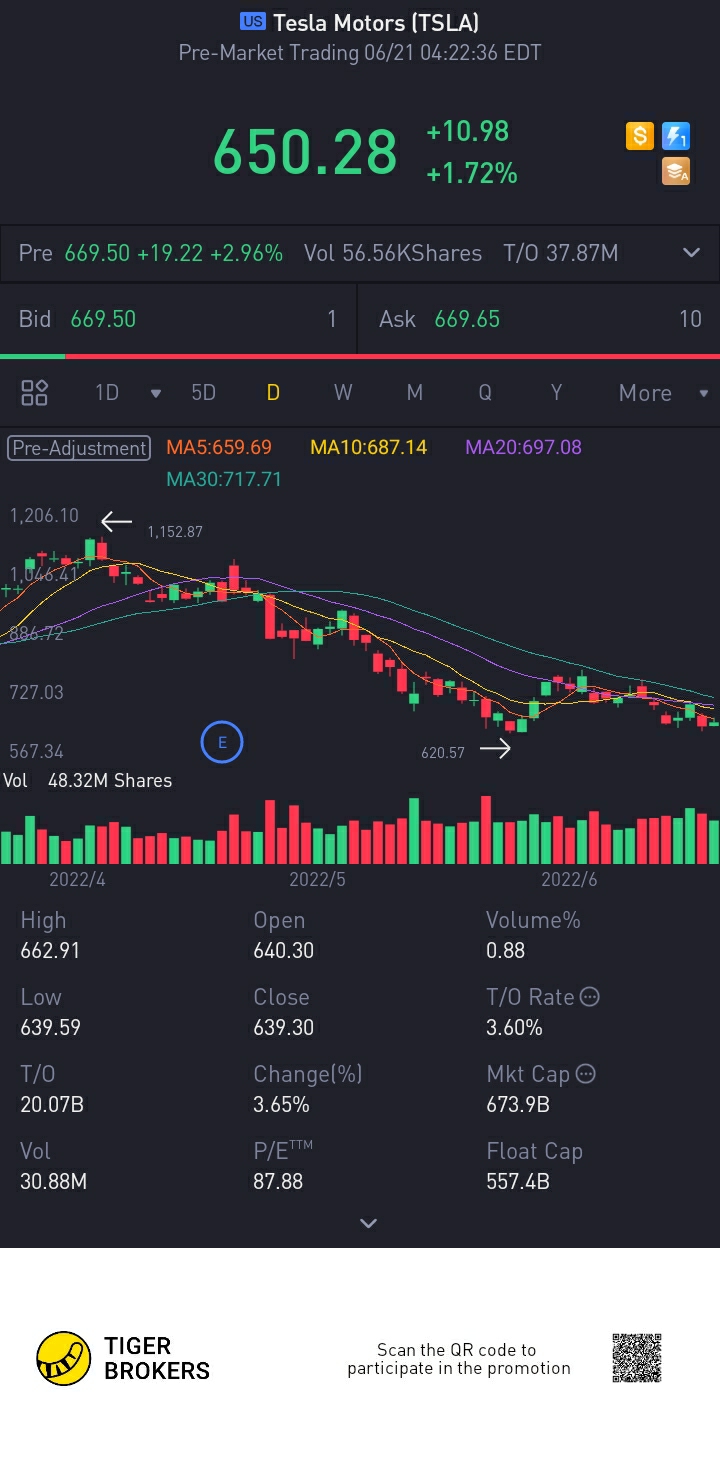720x1469 pixels.
Task: Tap the +1.72% change percentage
Action: click(x=472, y=174)
